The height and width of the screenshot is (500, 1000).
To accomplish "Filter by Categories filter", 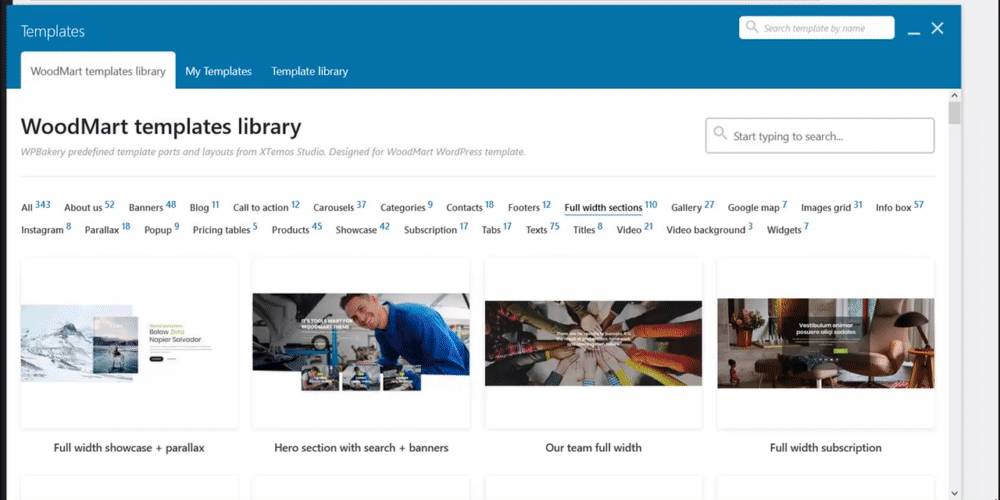I will [406, 207].
